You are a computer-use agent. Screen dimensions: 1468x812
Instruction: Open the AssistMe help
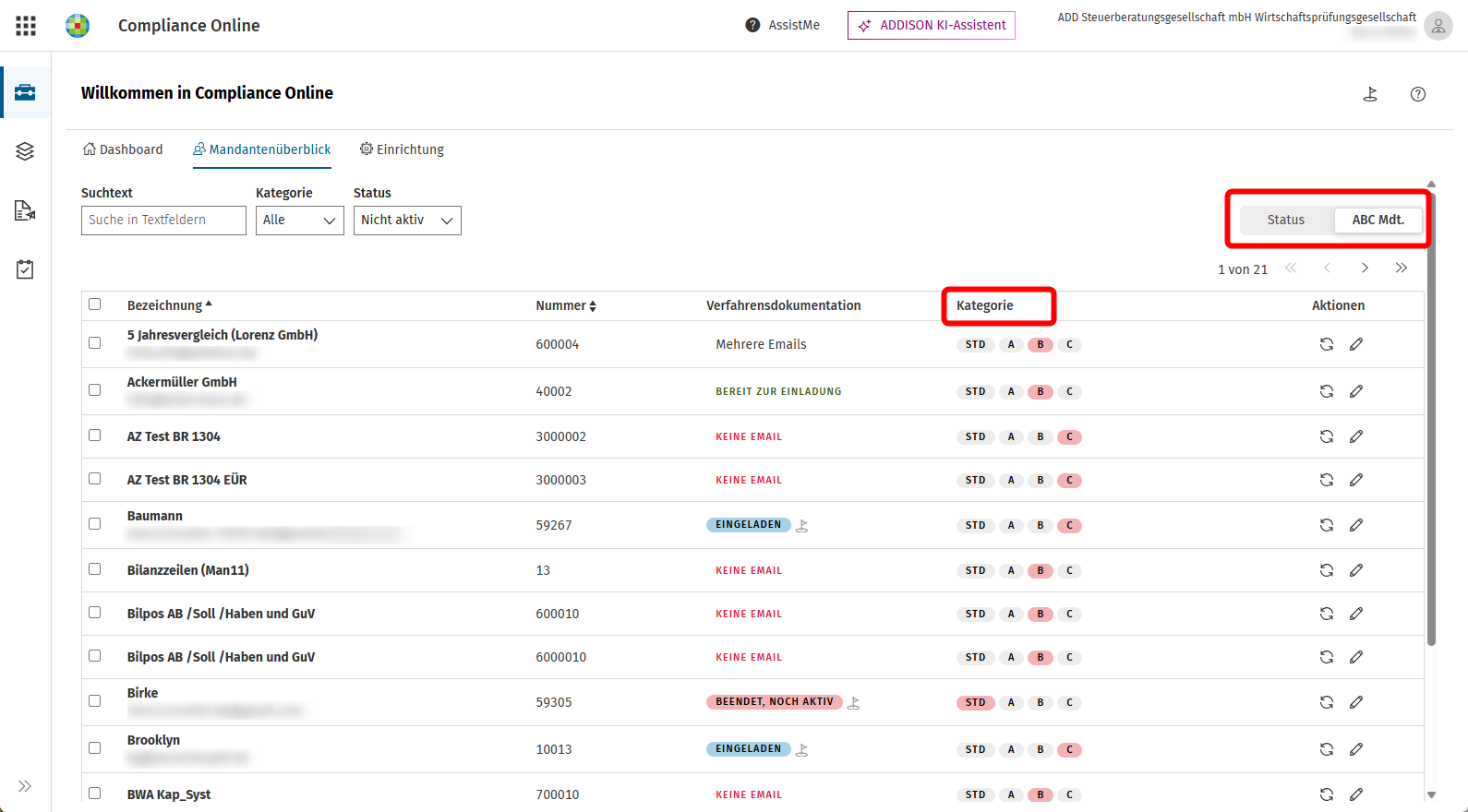[x=783, y=25]
